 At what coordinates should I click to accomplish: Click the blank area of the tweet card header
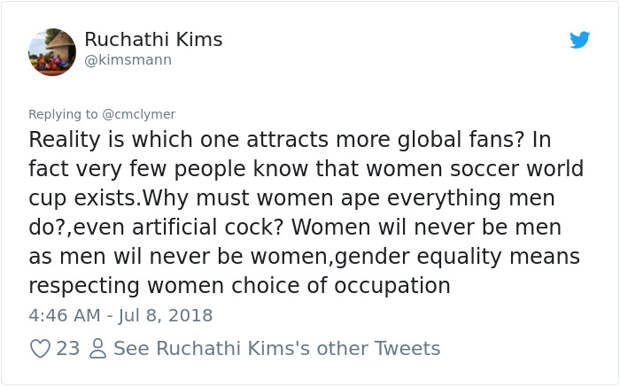click(395, 51)
